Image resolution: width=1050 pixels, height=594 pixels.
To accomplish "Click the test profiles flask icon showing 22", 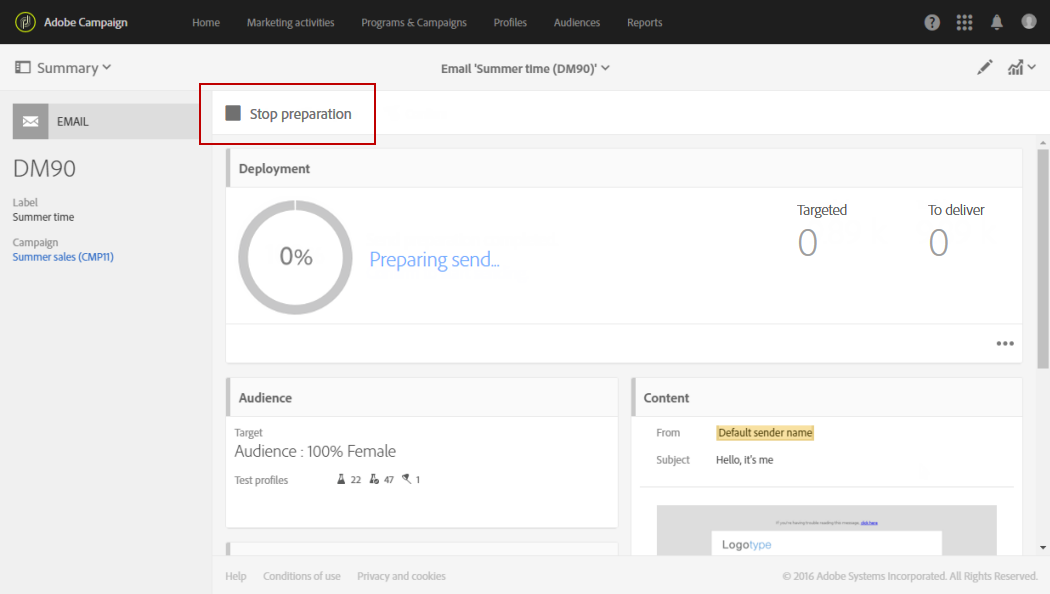I will click(x=341, y=479).
